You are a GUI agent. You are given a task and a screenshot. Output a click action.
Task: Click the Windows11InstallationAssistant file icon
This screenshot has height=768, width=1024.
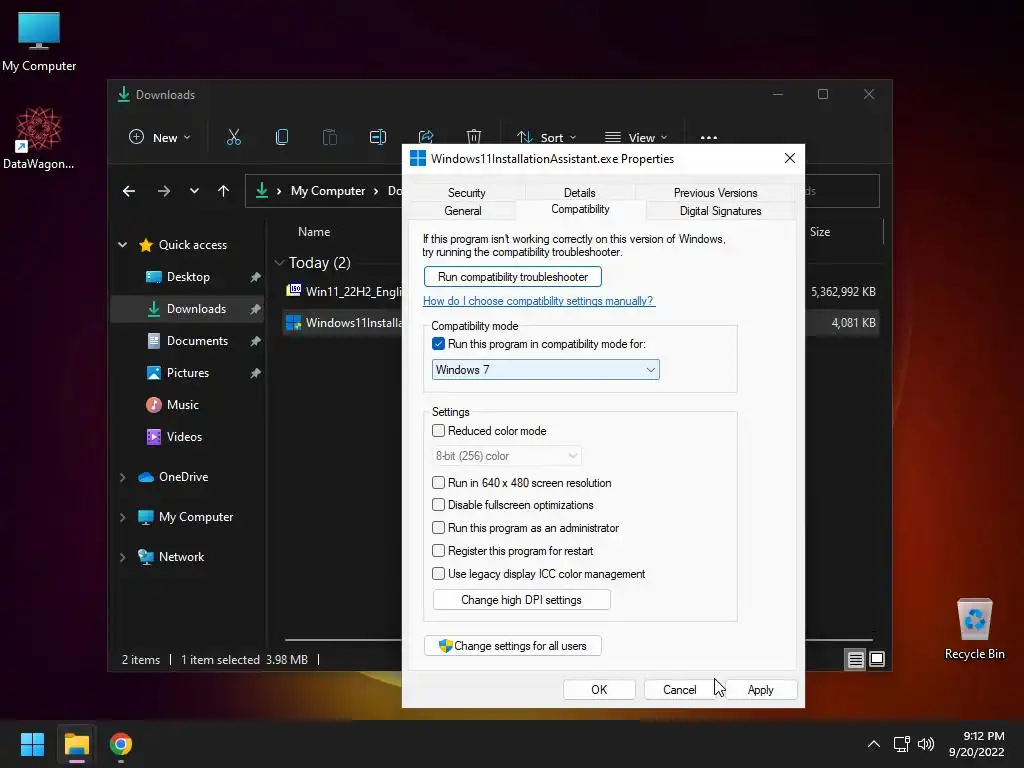[x=294, y=323]
